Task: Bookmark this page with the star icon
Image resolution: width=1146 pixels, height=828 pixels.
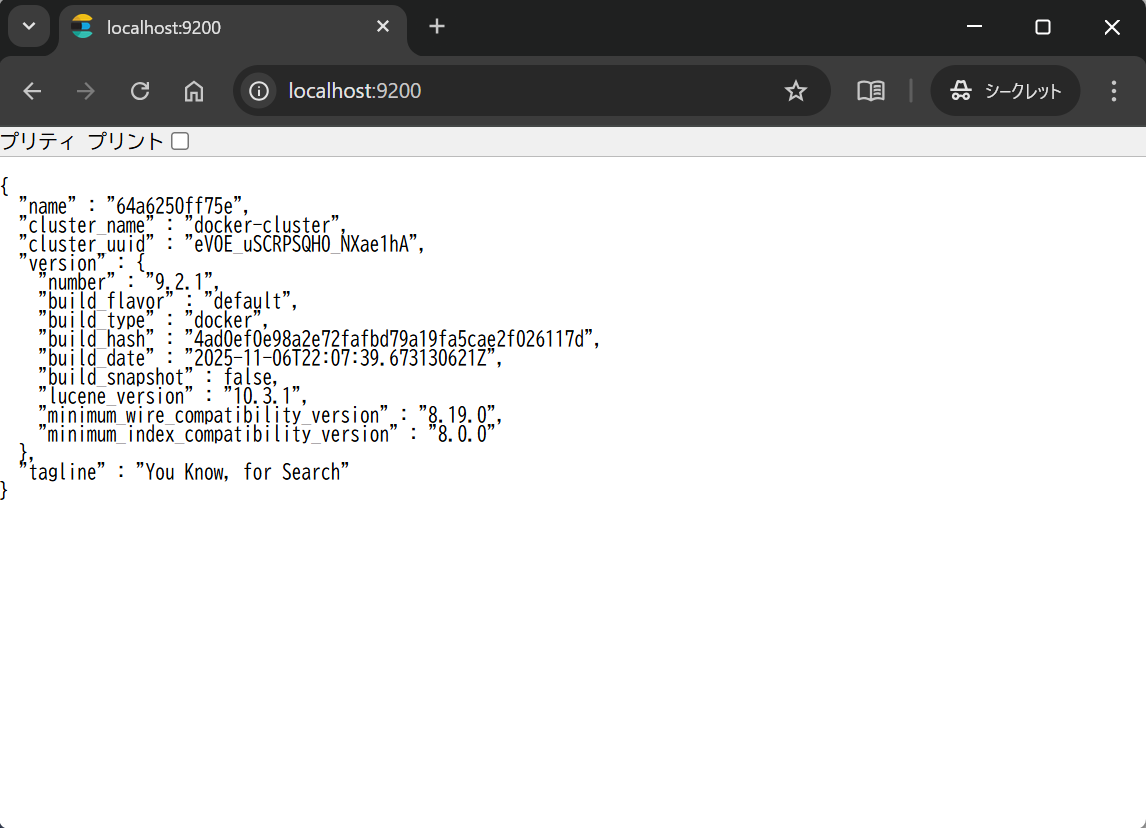Action: point(795,91)
